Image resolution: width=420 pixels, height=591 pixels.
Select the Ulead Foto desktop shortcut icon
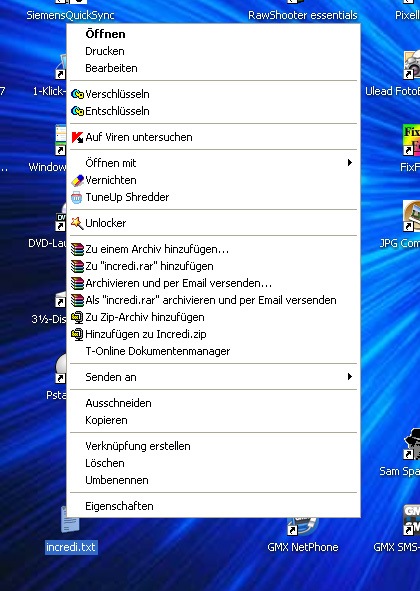click(411, 65)
